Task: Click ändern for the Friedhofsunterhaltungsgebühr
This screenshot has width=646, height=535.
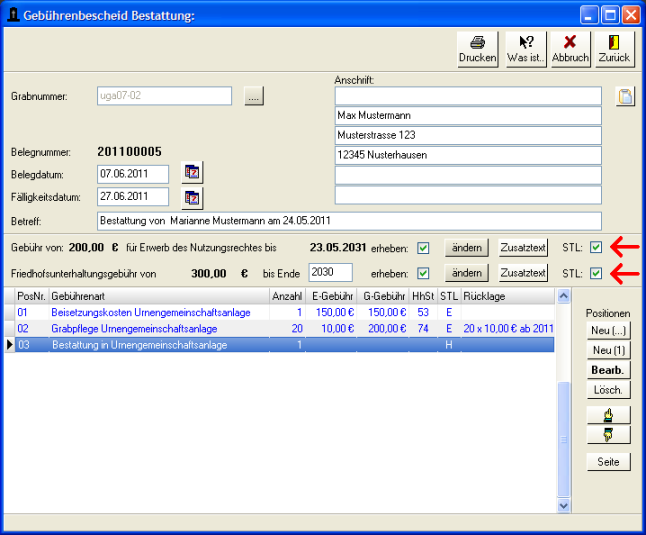Action: (x=466, y=273)
